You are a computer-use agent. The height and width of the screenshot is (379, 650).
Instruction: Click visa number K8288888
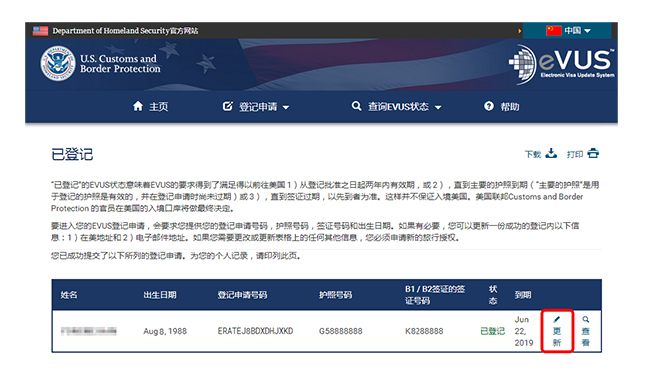coord(424,331)
